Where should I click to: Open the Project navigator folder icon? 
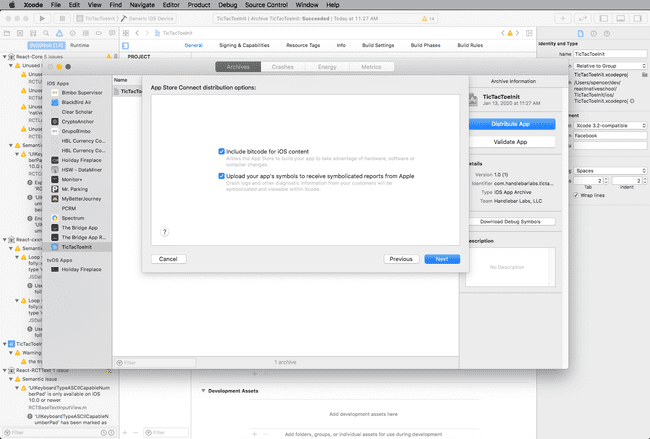point(7,33)
